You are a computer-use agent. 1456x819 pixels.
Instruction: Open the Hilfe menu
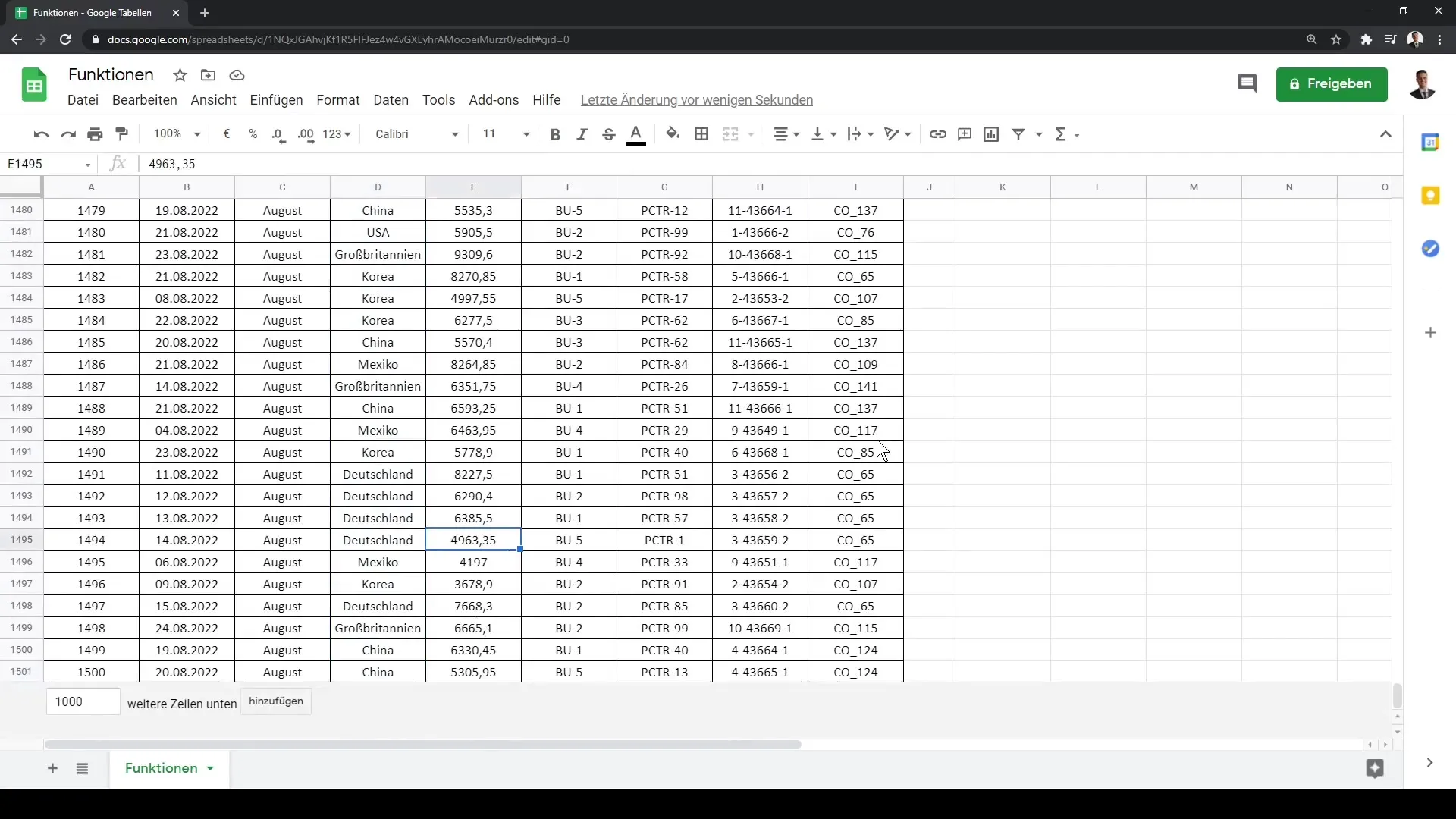click(x=546, y=100)
